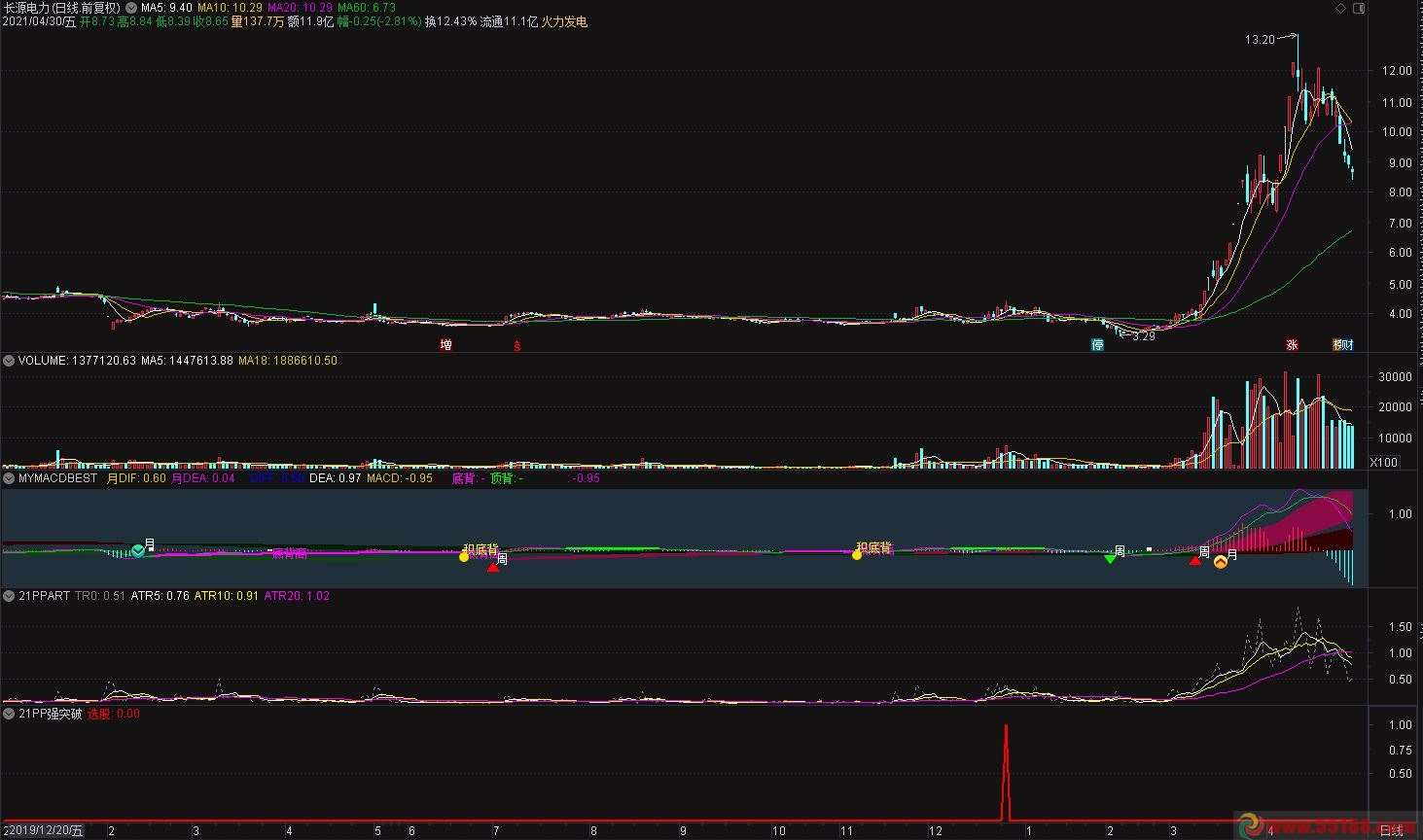1423x840 pixels.
Task: Click the red S marker under price chart
Action: (516, 345)
